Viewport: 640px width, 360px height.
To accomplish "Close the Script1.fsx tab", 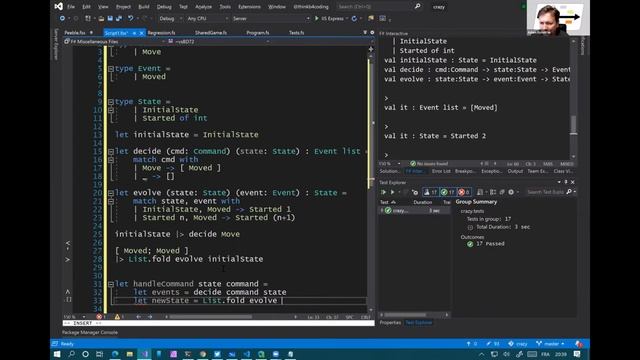I will [x=142, y=33].
